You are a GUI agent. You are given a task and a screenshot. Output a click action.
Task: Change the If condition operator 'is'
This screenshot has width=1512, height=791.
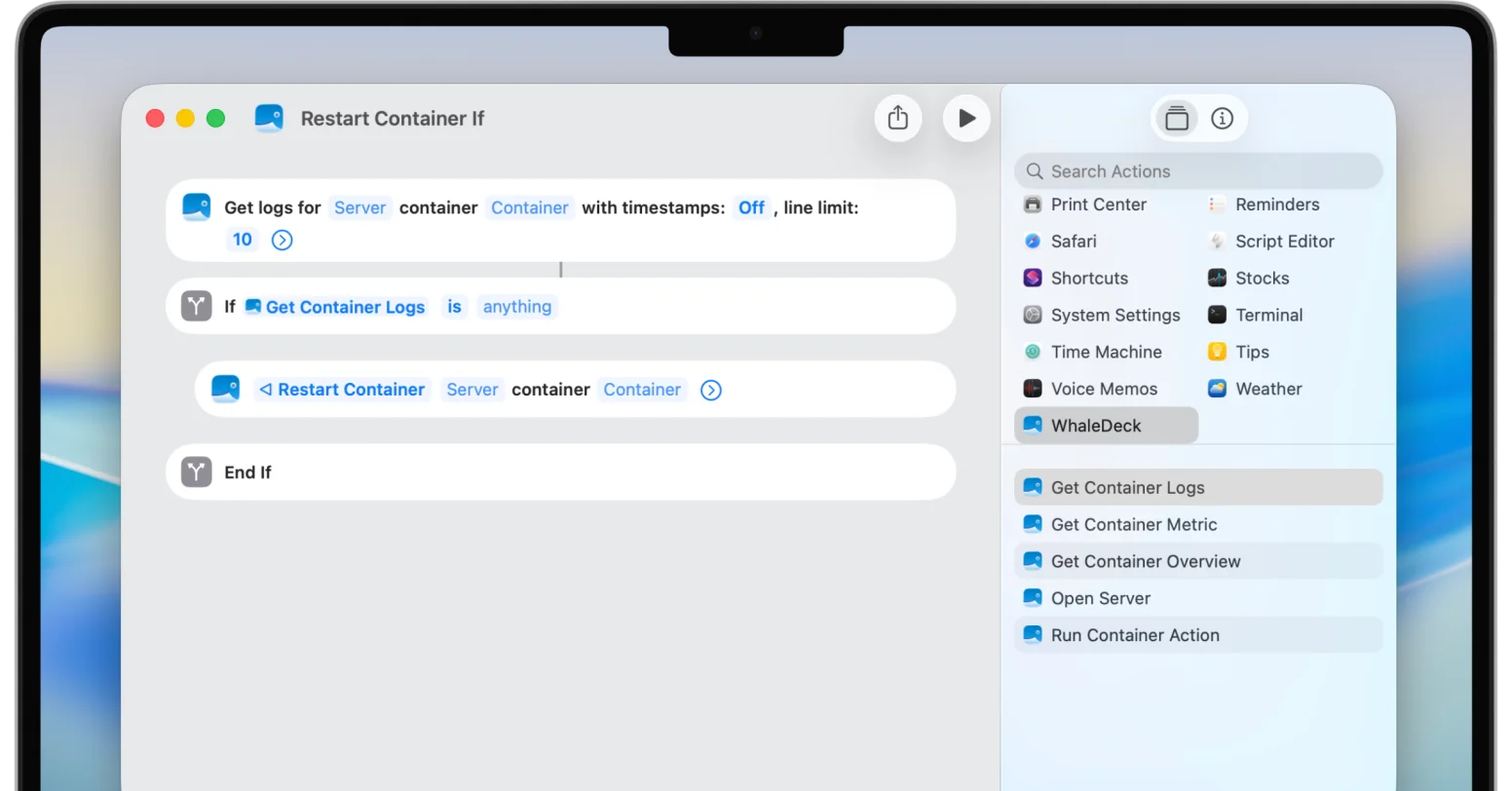tap(454, 307)
